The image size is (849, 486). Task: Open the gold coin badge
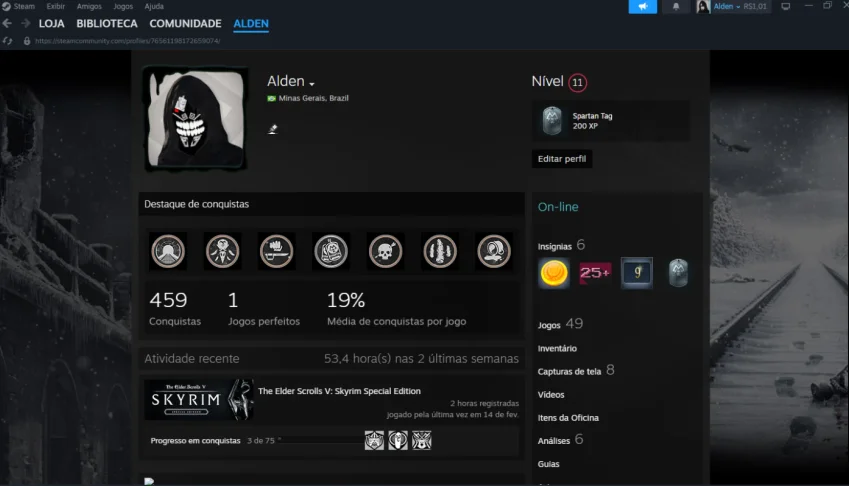coord(553,273)
